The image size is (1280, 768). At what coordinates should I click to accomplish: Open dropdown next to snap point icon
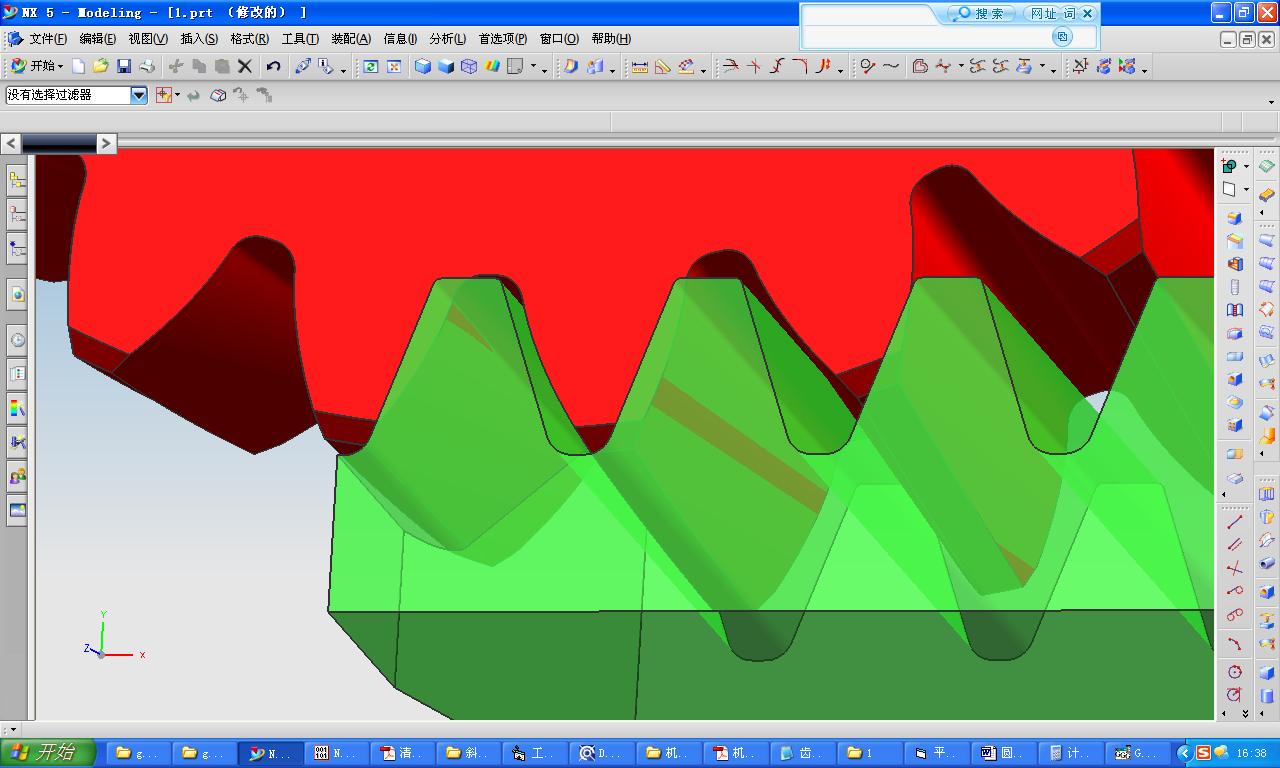(178, 95)
